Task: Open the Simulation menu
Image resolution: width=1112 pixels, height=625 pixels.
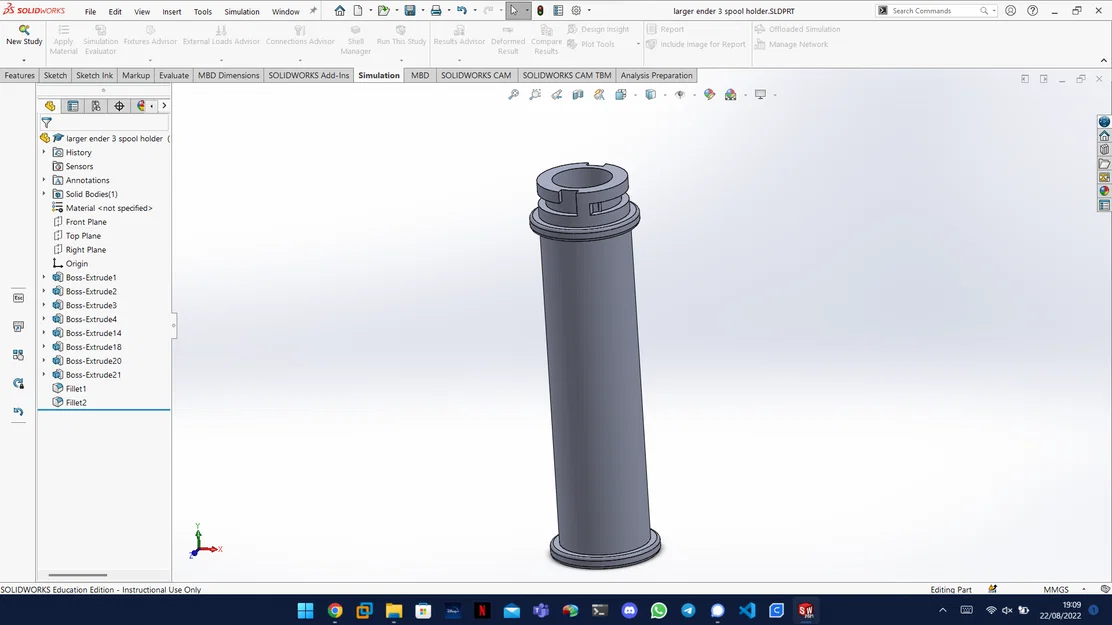Action: [241, 11]
